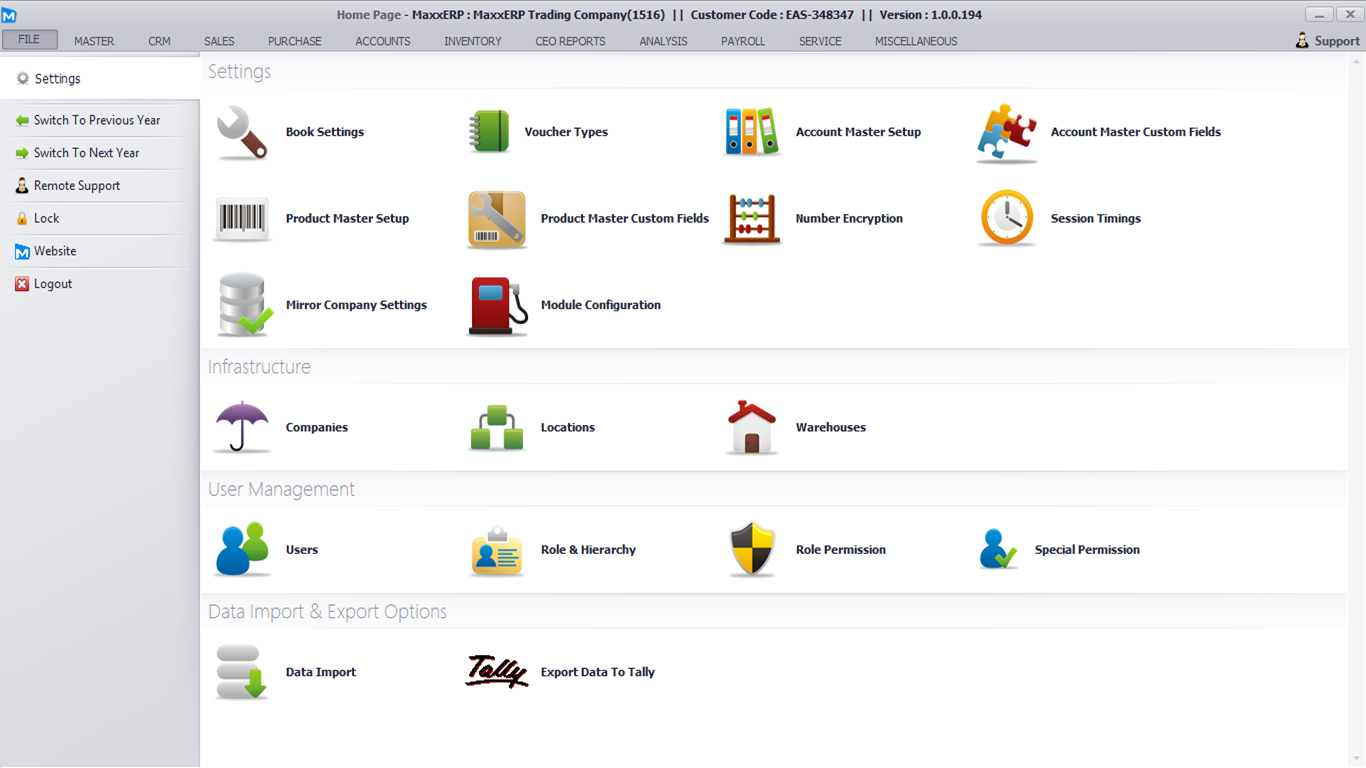This screenshot has width=1366, height=768.
Task: Select the Number Encryption abacus icon
Action: tap(751, 219)
